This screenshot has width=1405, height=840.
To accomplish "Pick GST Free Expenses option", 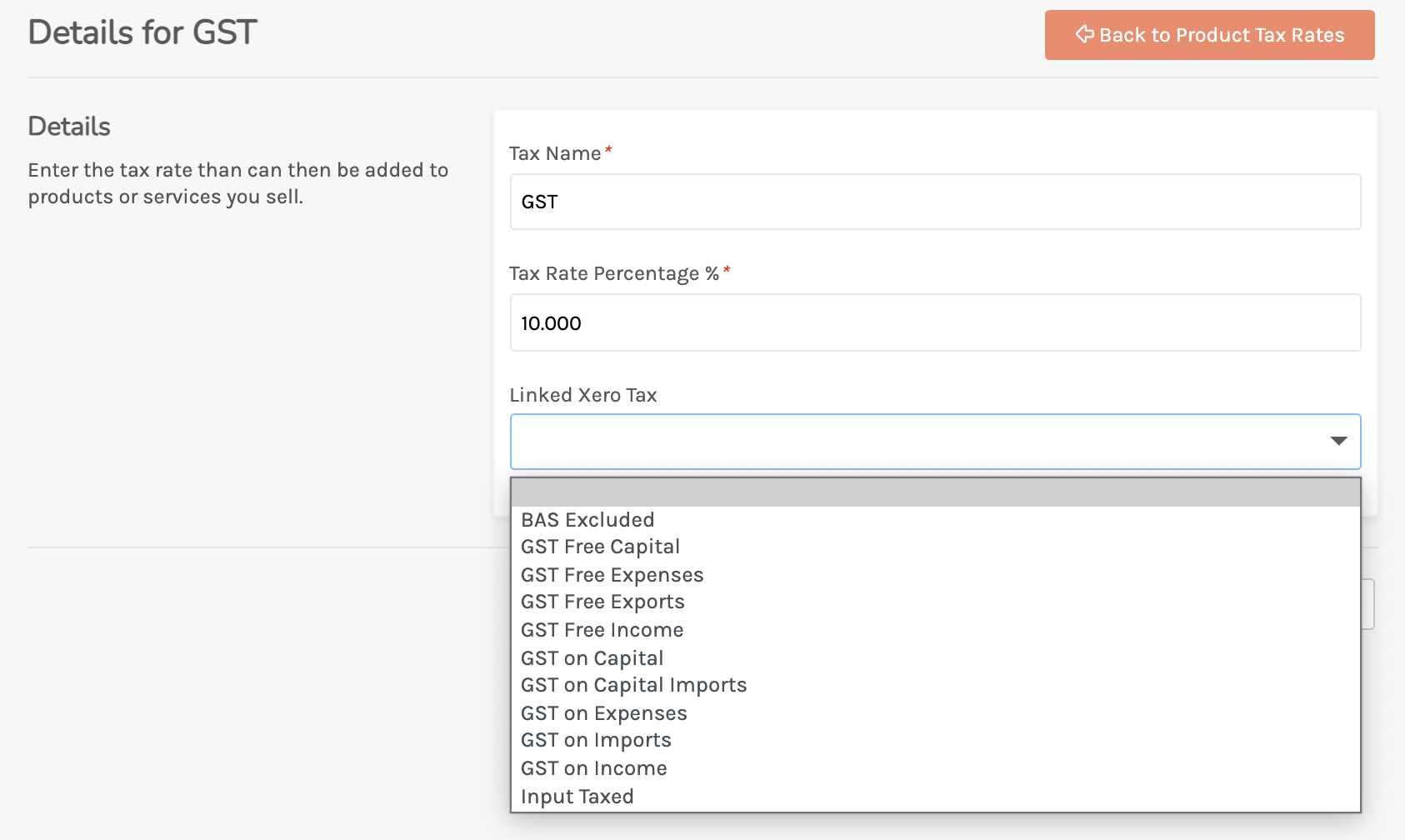I will [612, 575].
